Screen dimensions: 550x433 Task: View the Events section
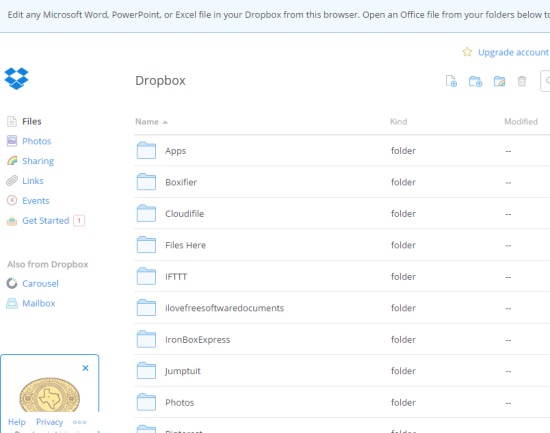(36, 201)
